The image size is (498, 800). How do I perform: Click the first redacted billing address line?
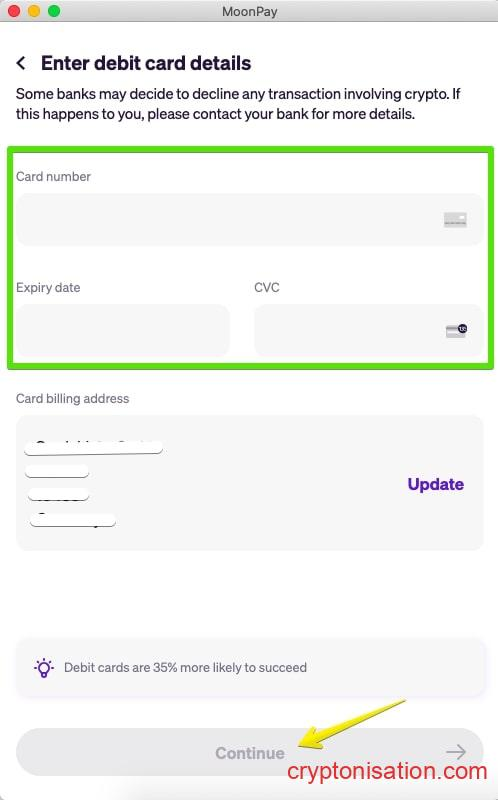(94, 447)
